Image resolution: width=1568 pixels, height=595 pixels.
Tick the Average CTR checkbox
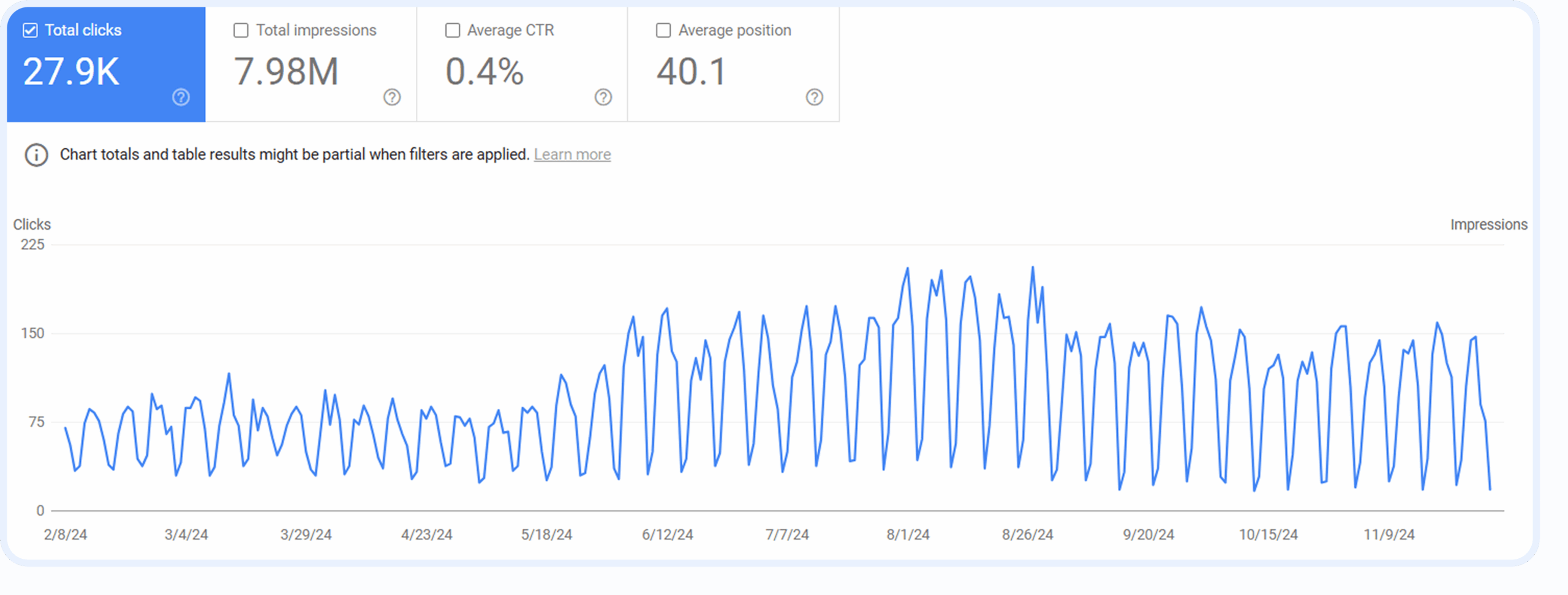(453, 30)
